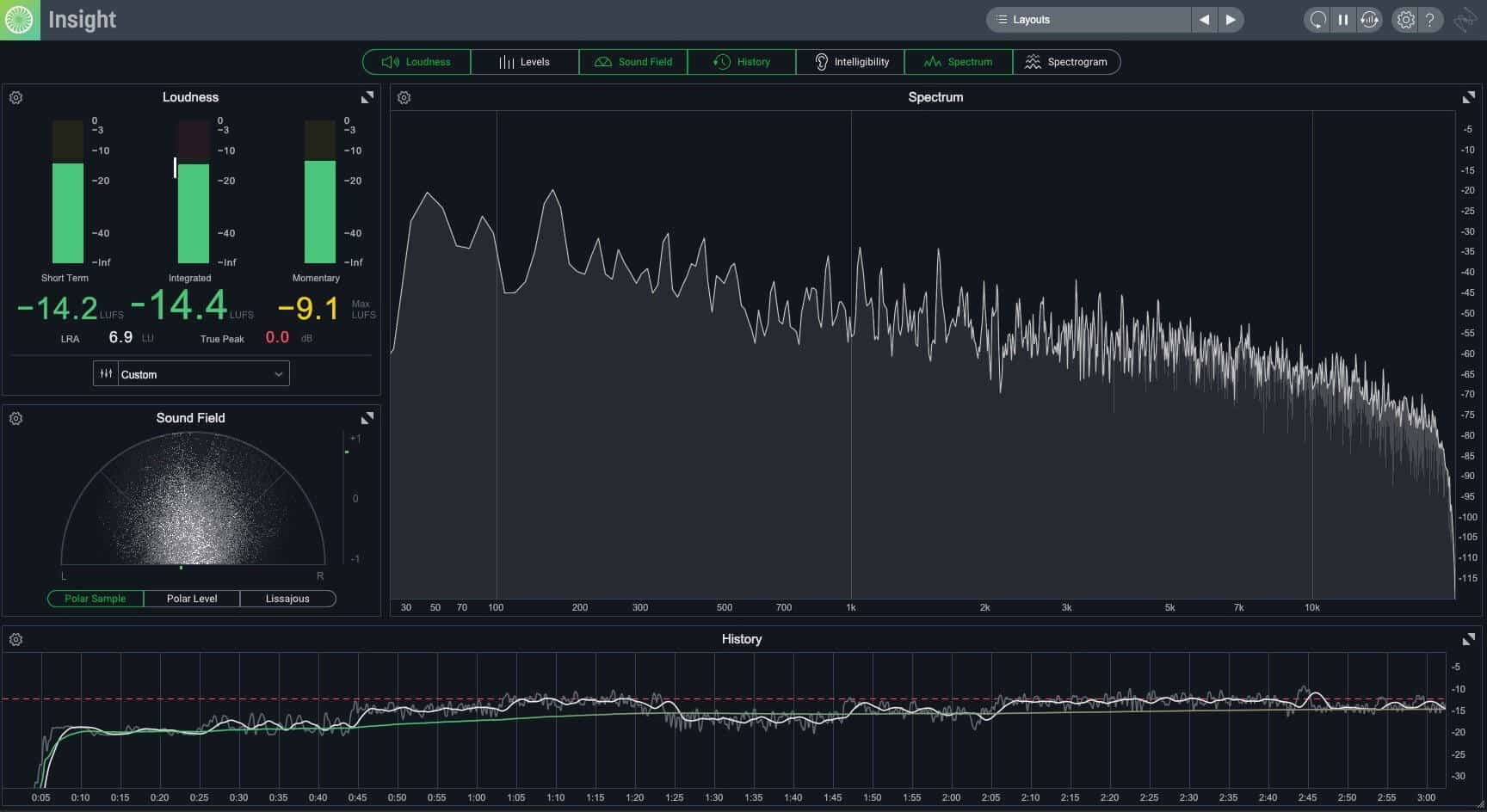Toggle the Loudness module tab

[416, 62]
